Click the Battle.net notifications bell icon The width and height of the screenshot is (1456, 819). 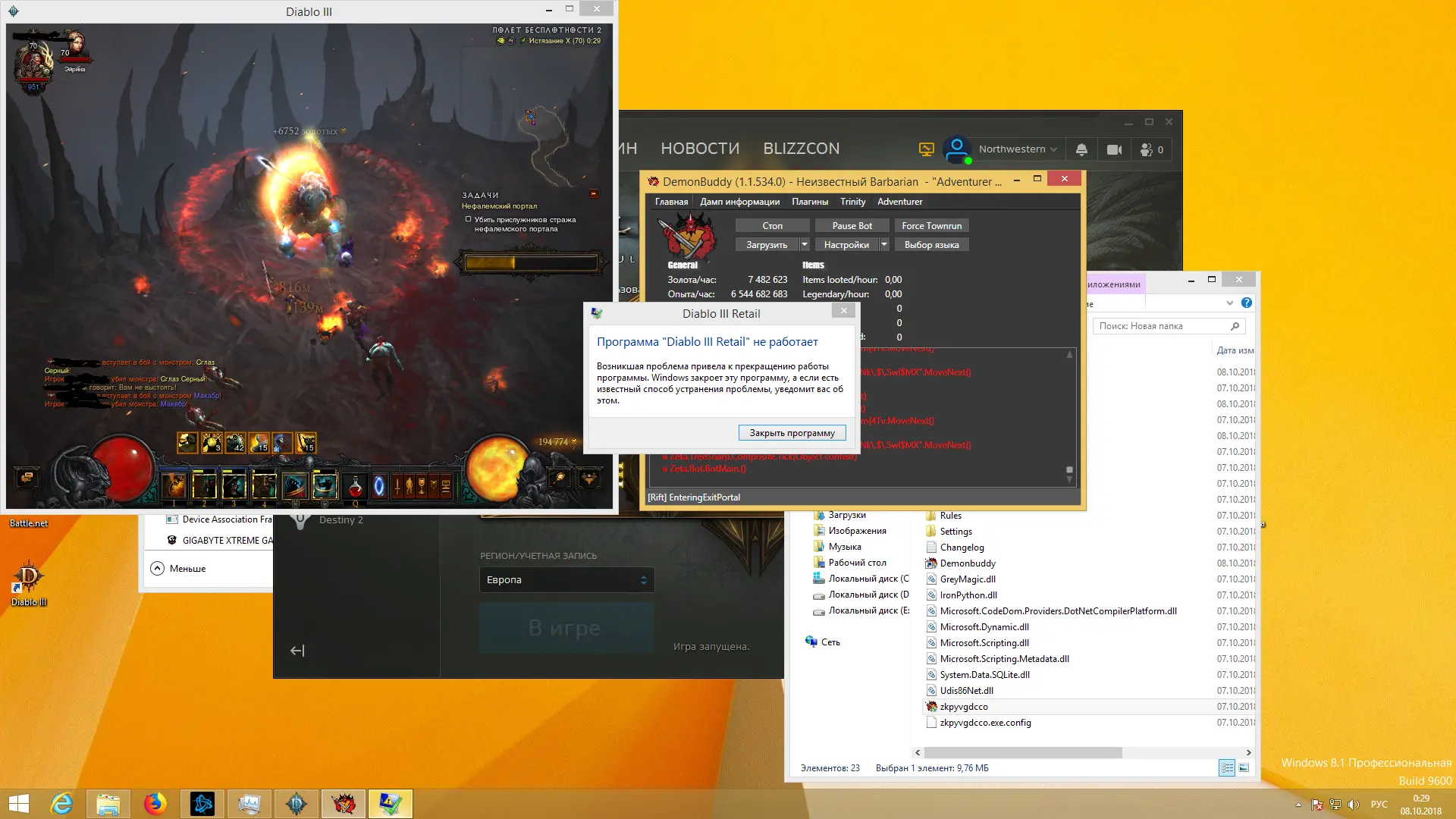[1081, 149]
